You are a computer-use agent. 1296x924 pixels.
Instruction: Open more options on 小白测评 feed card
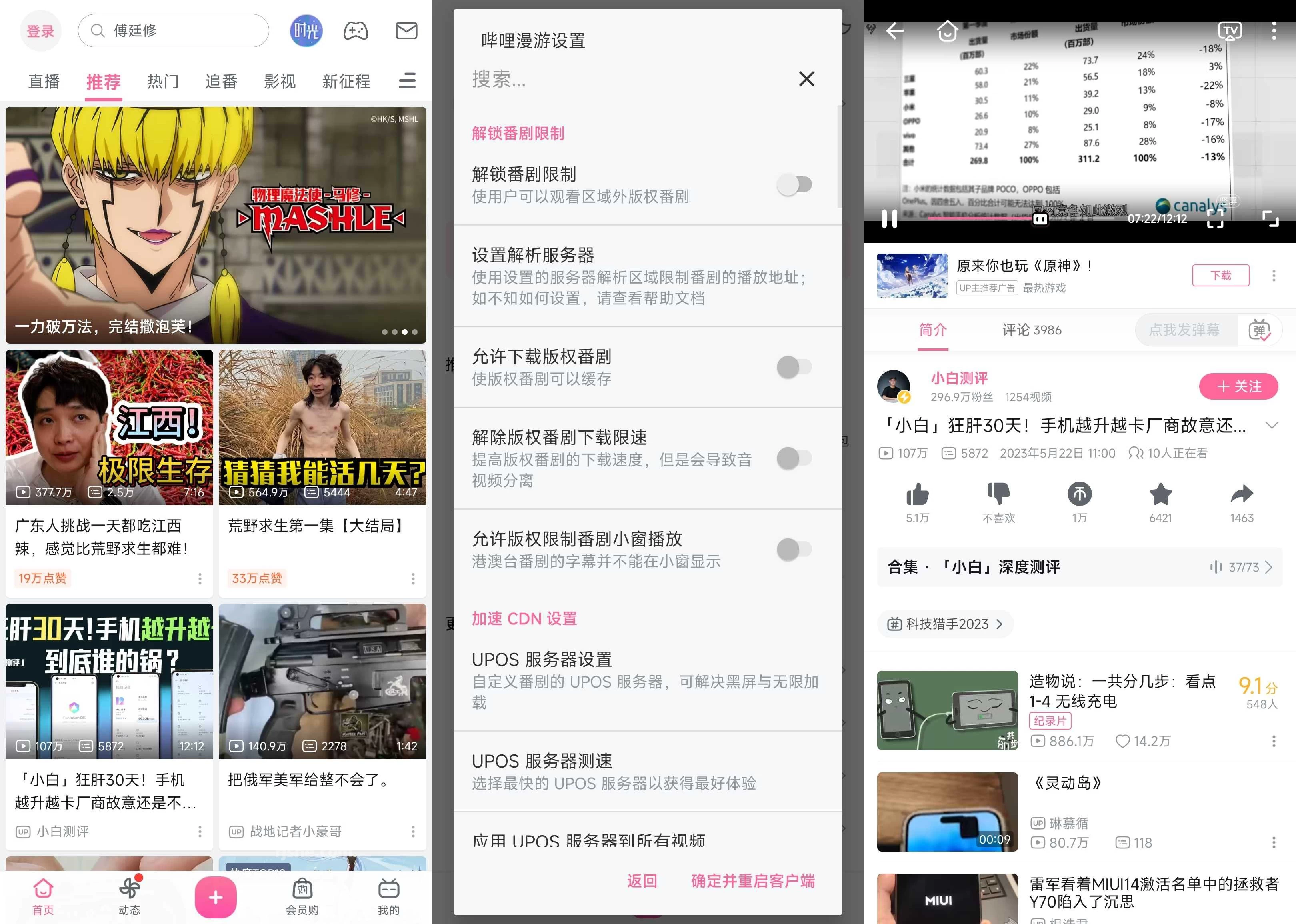(x=200, y=831)
